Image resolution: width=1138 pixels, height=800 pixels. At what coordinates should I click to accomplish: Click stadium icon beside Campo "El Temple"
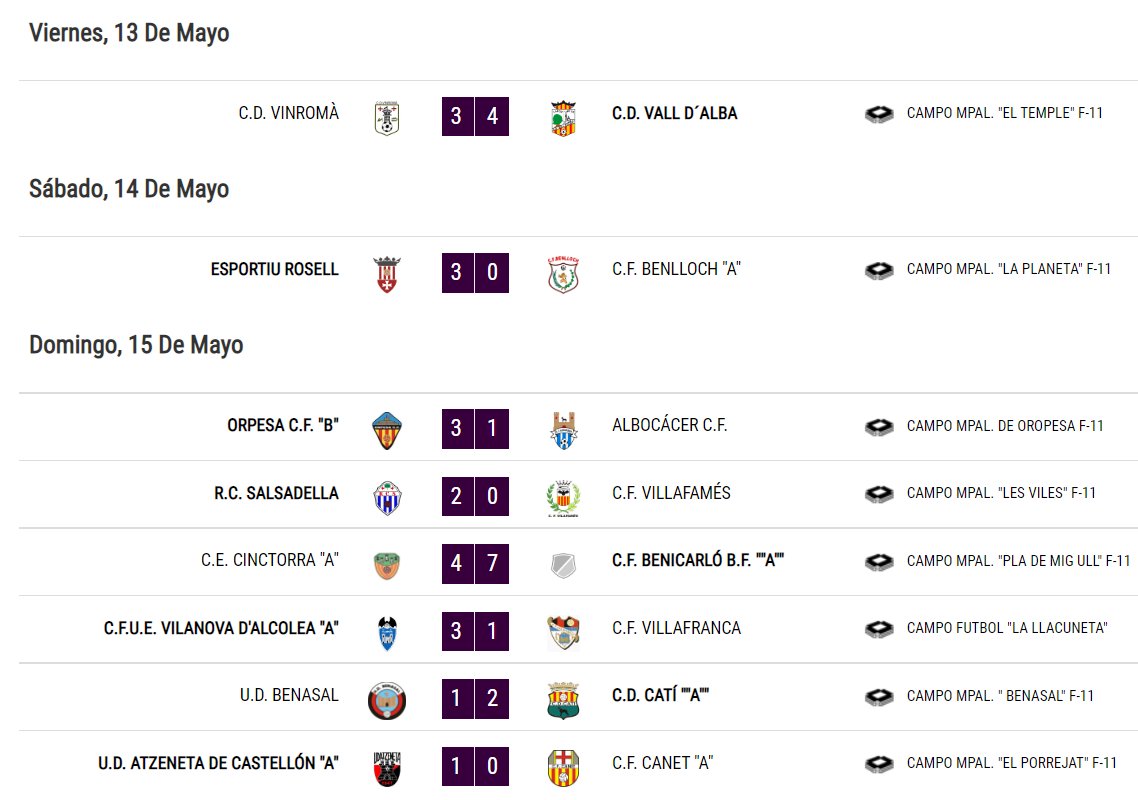click(879, 114)
